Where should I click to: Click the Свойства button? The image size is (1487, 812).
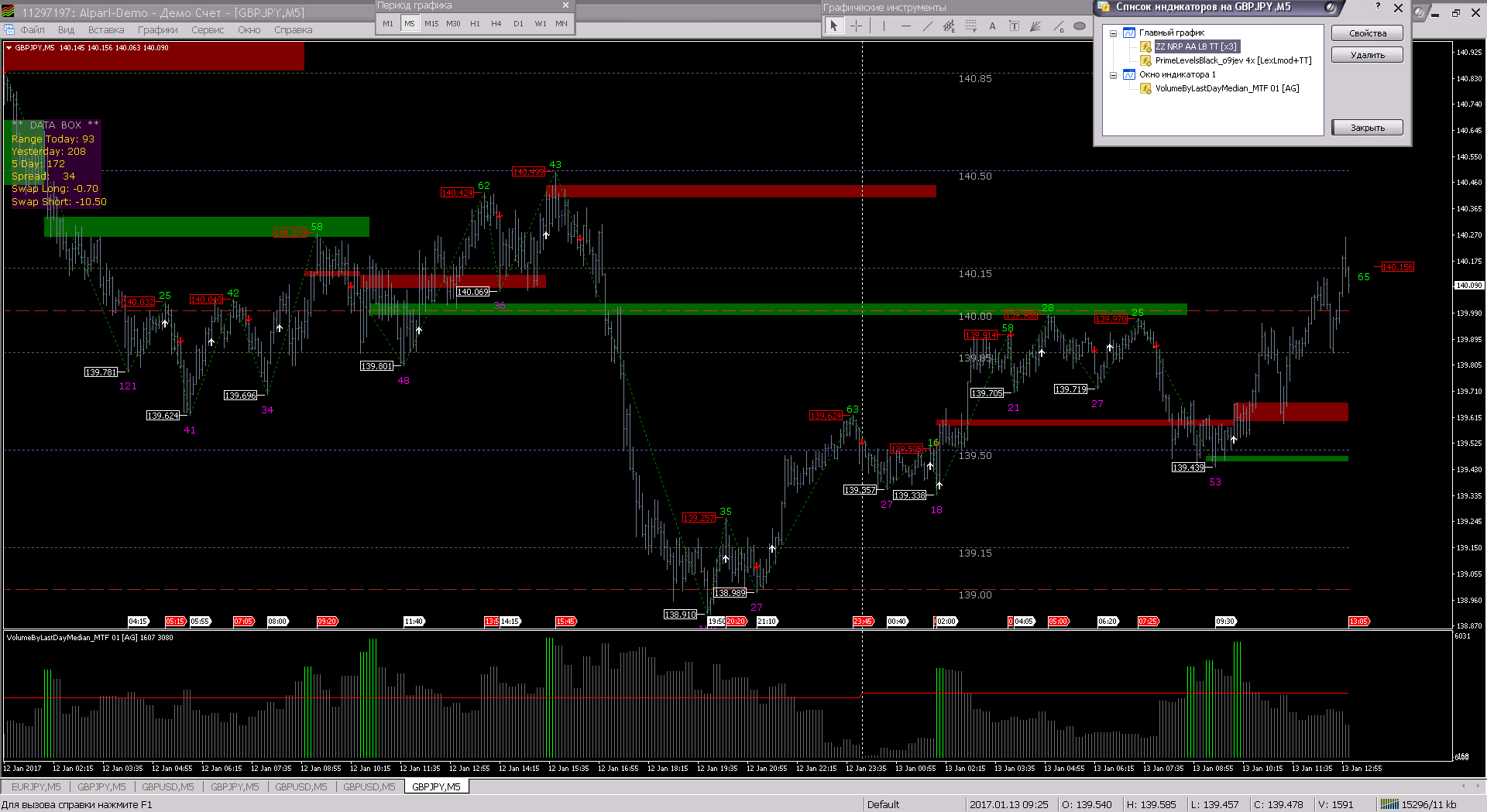[x=1368, y=33]
